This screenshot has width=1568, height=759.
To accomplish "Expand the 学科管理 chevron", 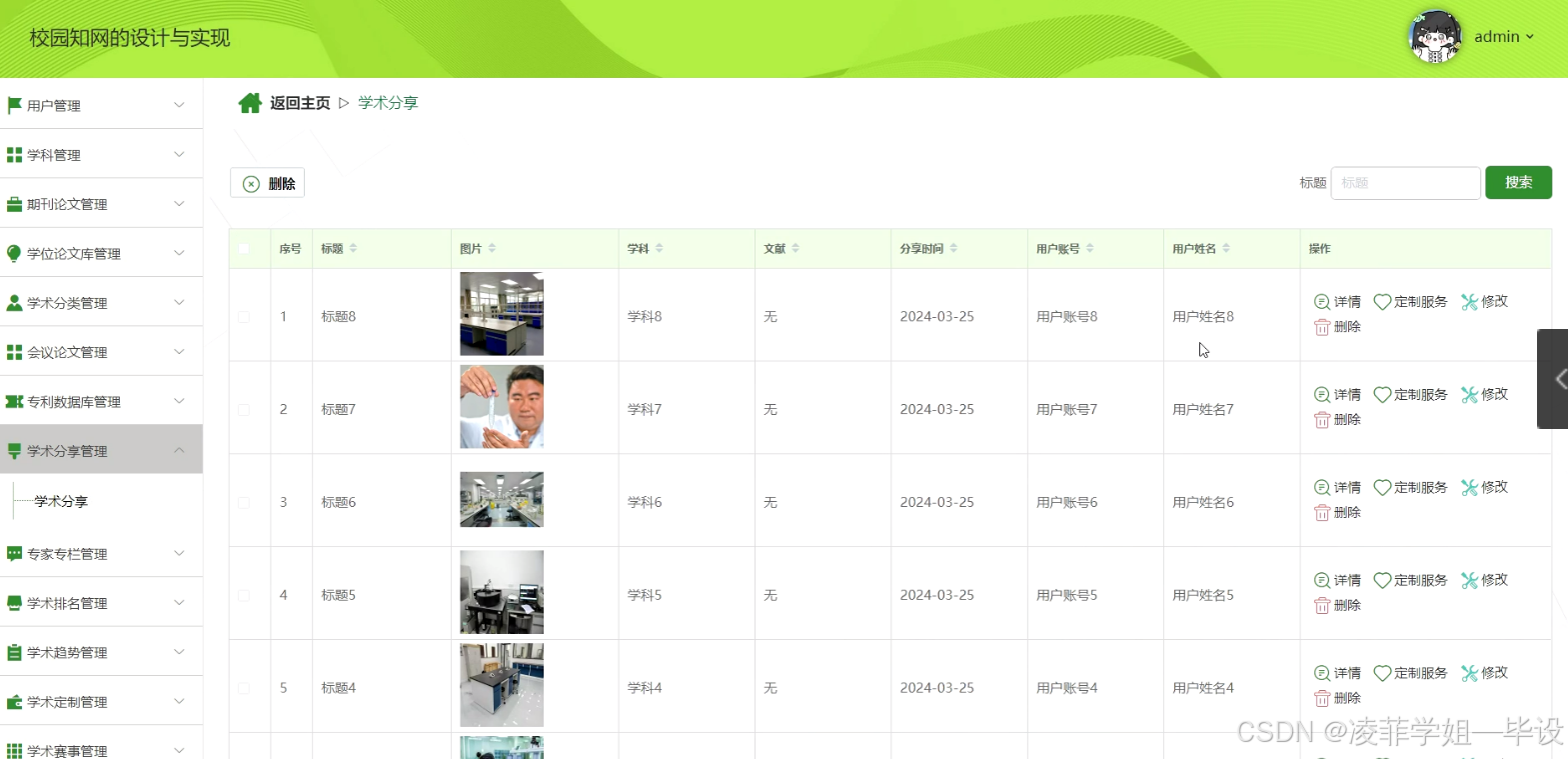I will coord(179,154).
